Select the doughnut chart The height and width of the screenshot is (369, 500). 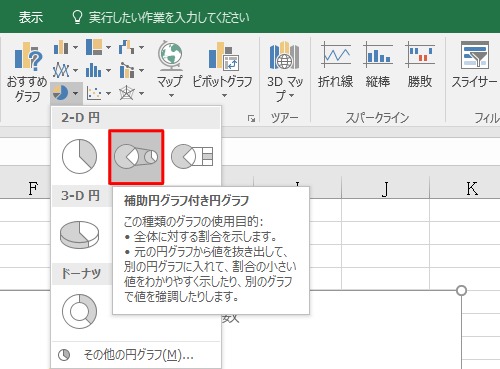tap(79, 311)
